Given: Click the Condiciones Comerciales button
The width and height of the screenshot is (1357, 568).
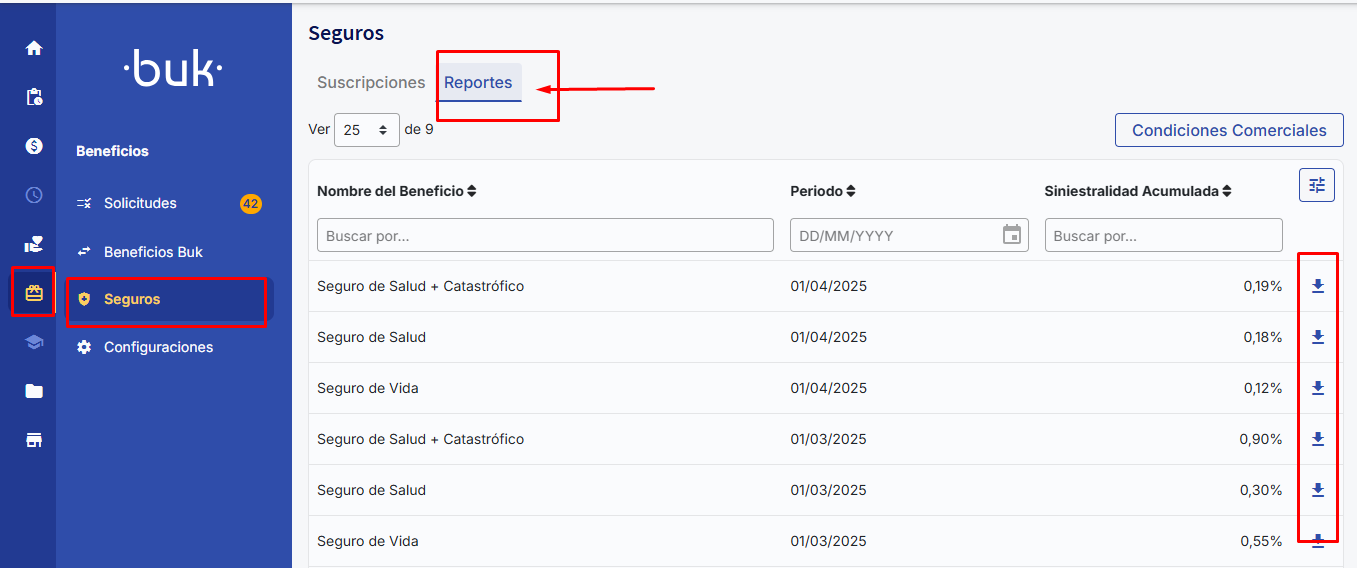Looking at the screenshot, I should (1229, 130).
